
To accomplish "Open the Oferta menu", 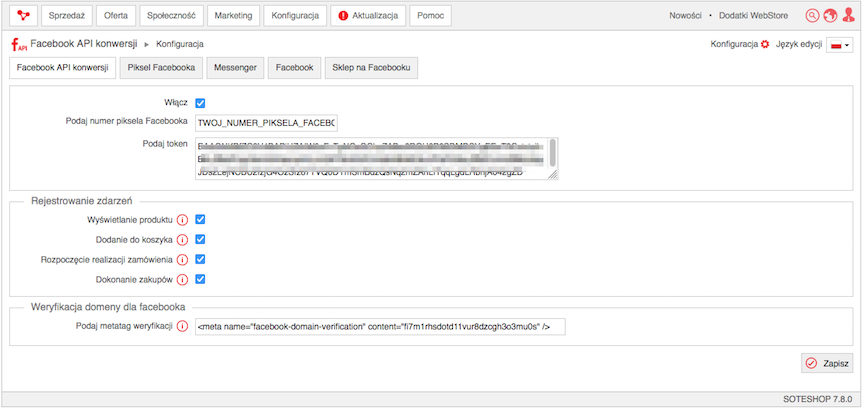I will click(x=116, y=16).
